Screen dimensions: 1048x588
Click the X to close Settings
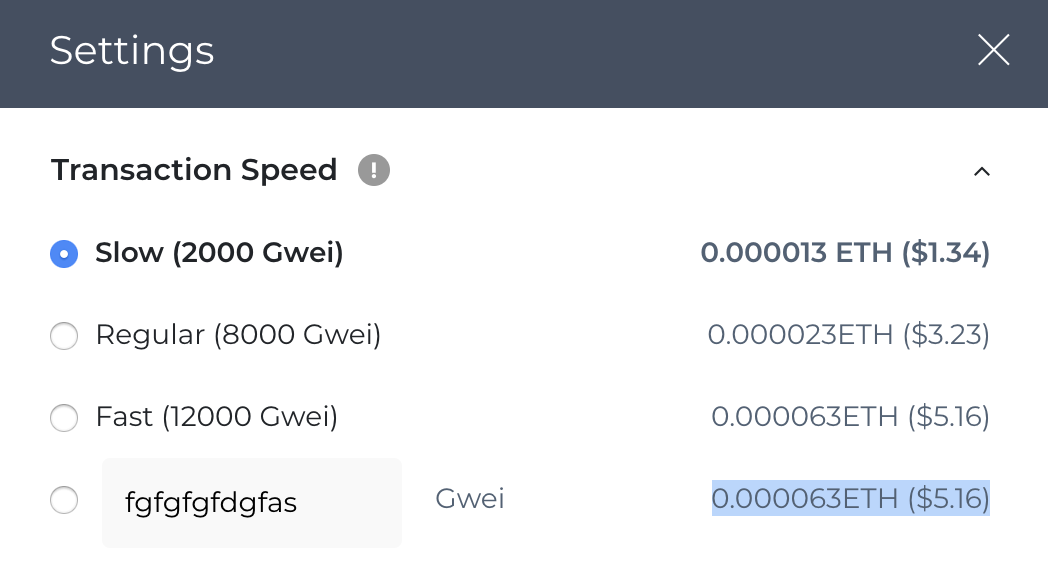pyautogui.click(x=993, y=50)
